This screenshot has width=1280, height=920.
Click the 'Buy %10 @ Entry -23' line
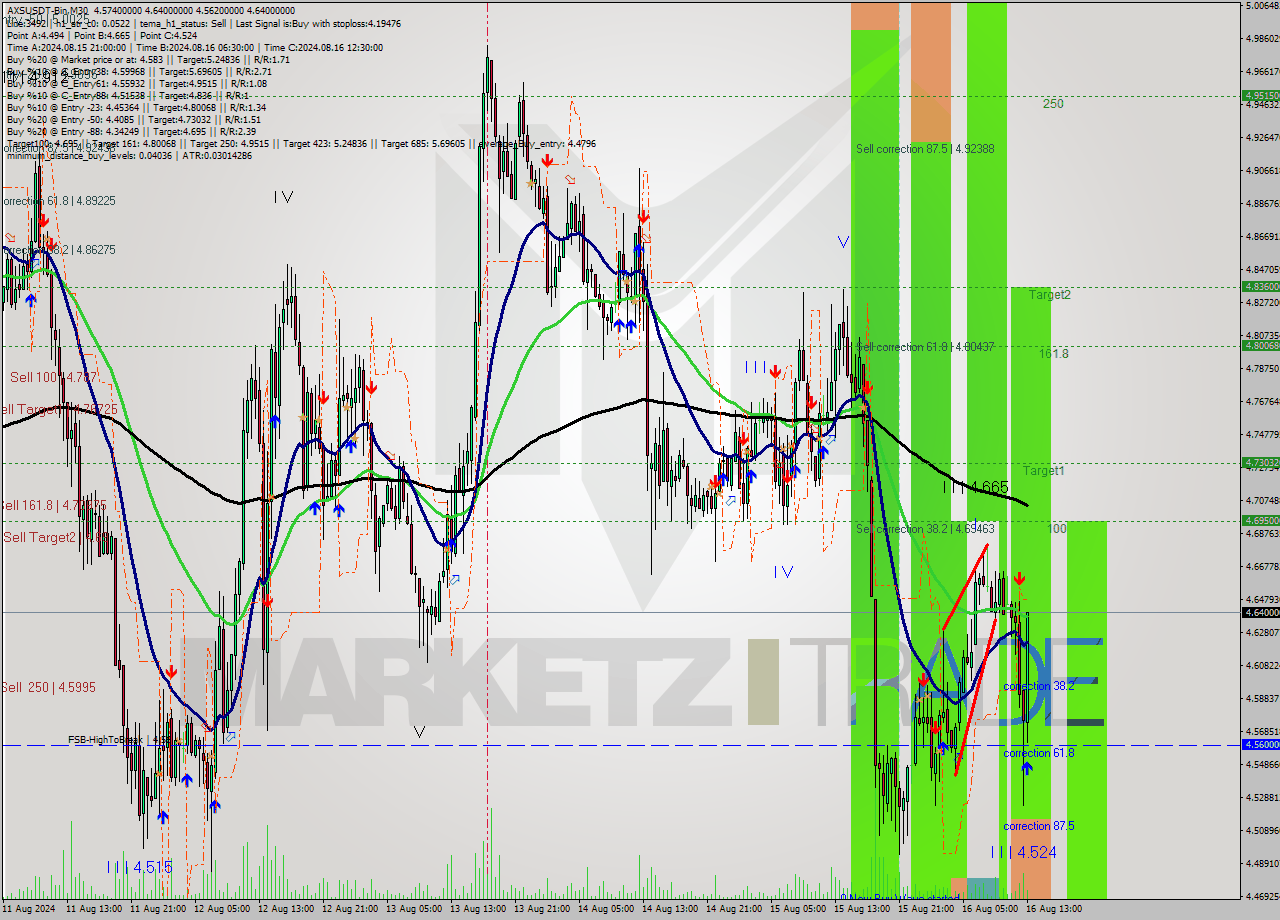(x=136, y=107)
